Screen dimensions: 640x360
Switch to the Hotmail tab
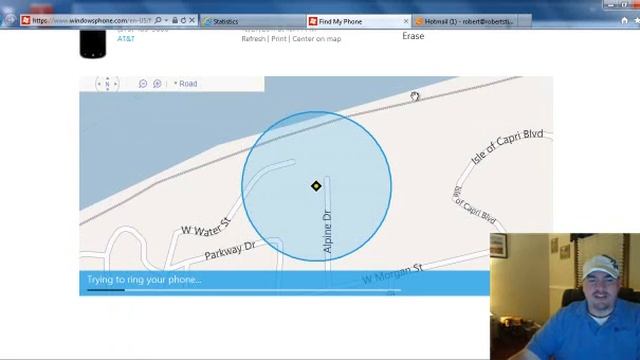pos(464,21)
